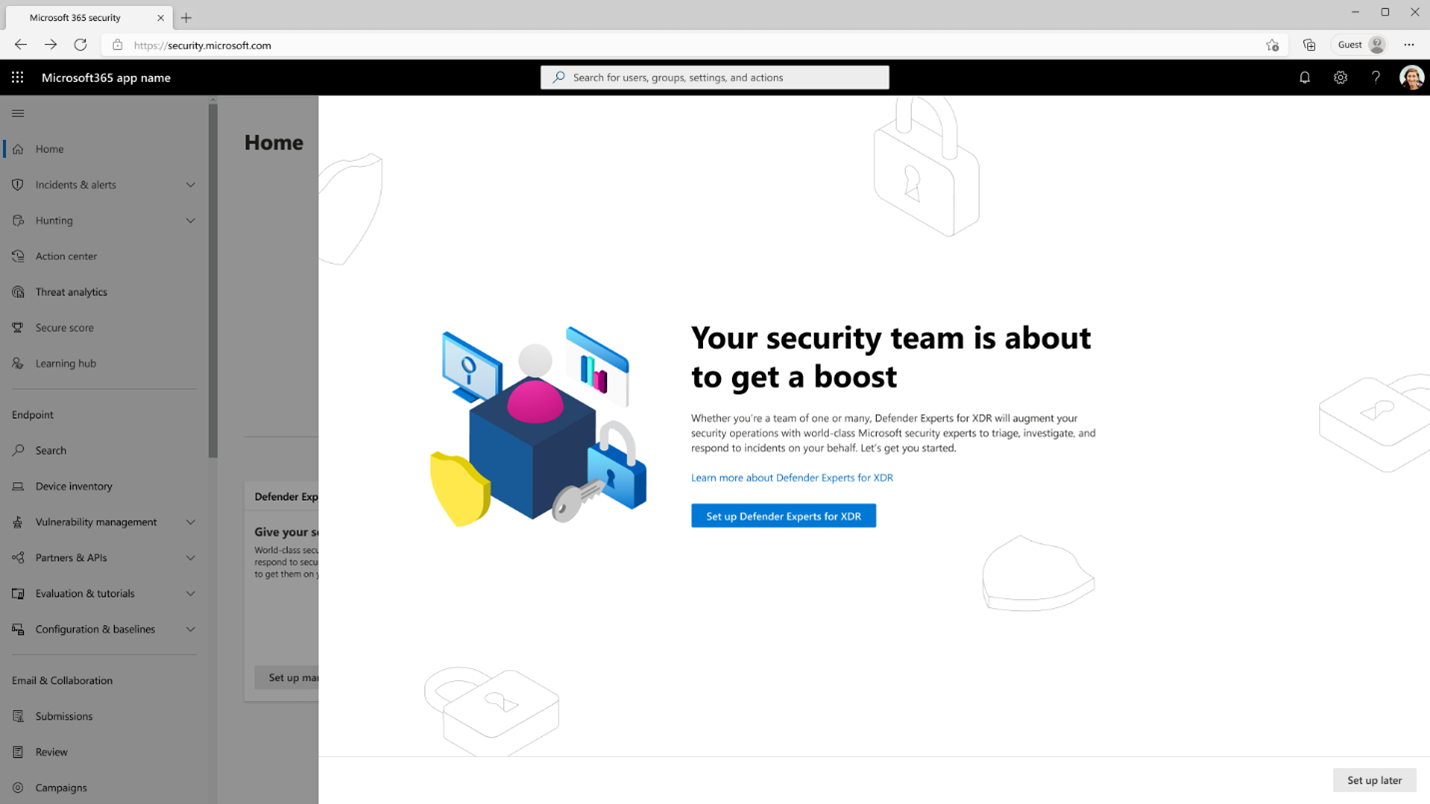Click the Set up later button
Screen dimensions: 1430x804
pyautogui.click(x=1374, y=780)
